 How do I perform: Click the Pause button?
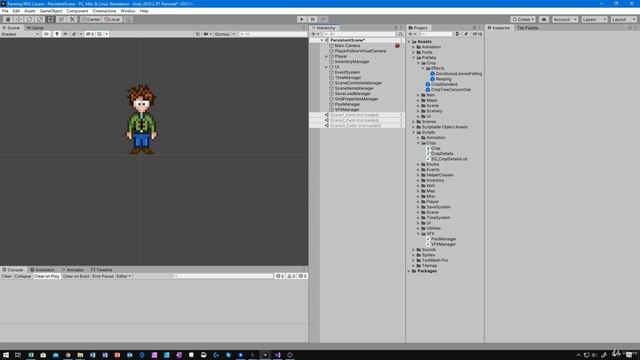tap(313, 20)
